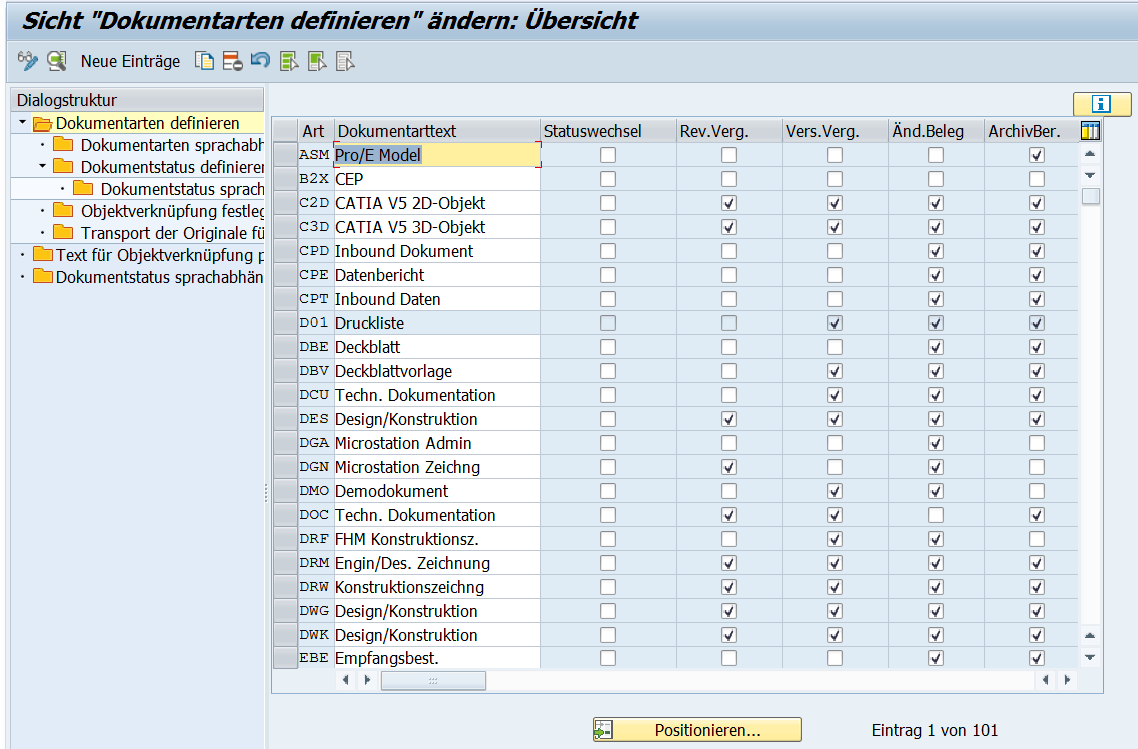Screen dimensions: 1138x749
Task: Click the Deckblattvorlage text cell
Action: [437, 371]
